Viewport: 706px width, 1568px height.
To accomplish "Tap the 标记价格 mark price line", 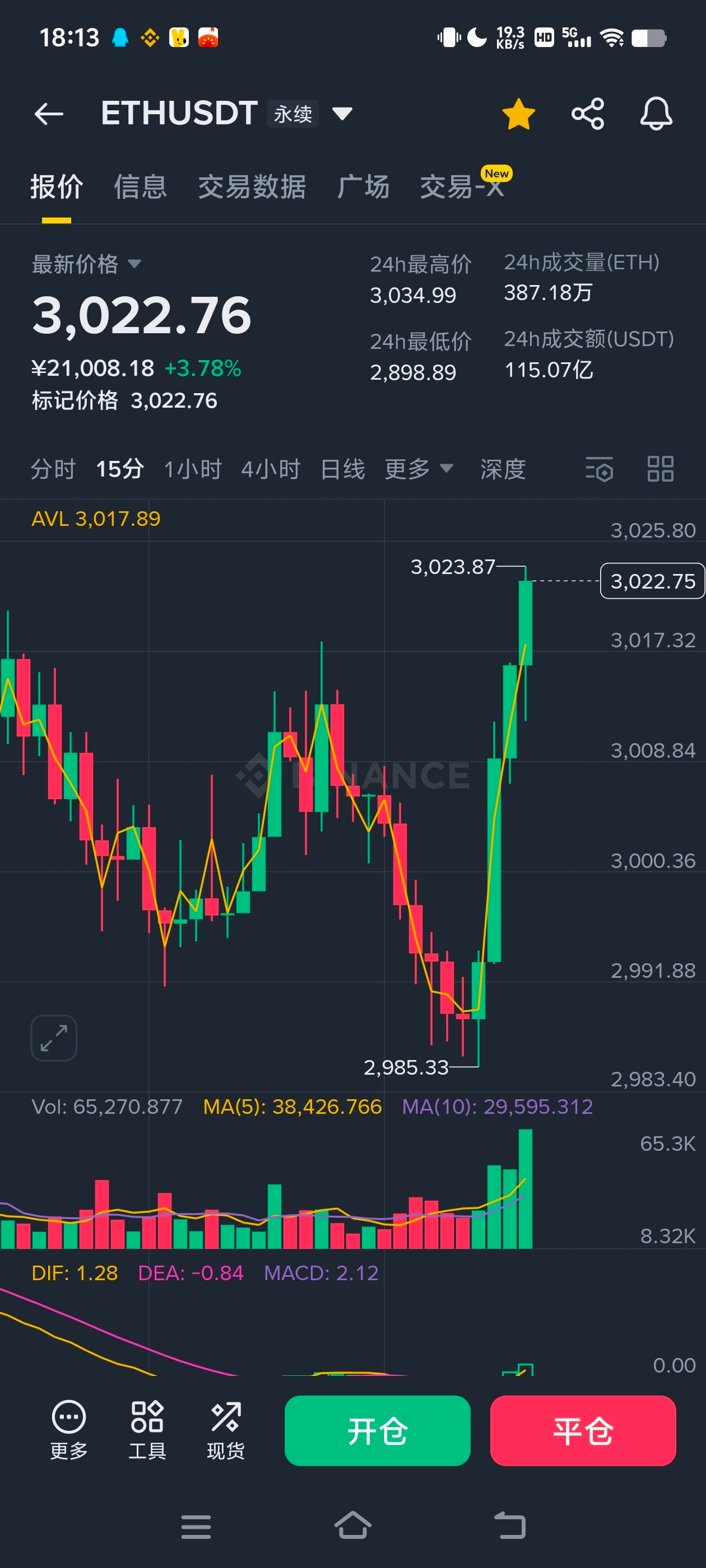I will coord(124,400).
